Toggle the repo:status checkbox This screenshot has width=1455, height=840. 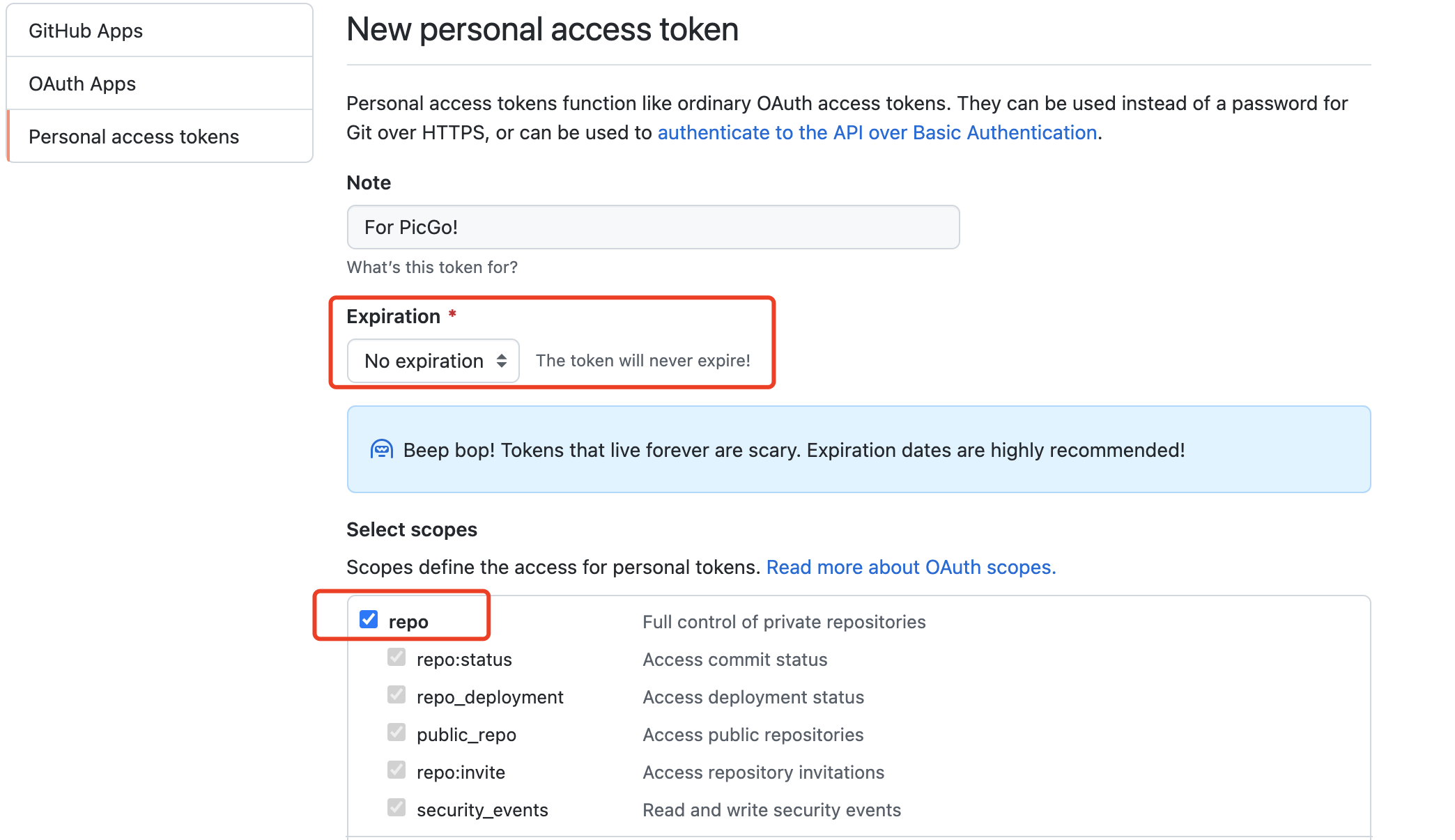click(397, 658)
